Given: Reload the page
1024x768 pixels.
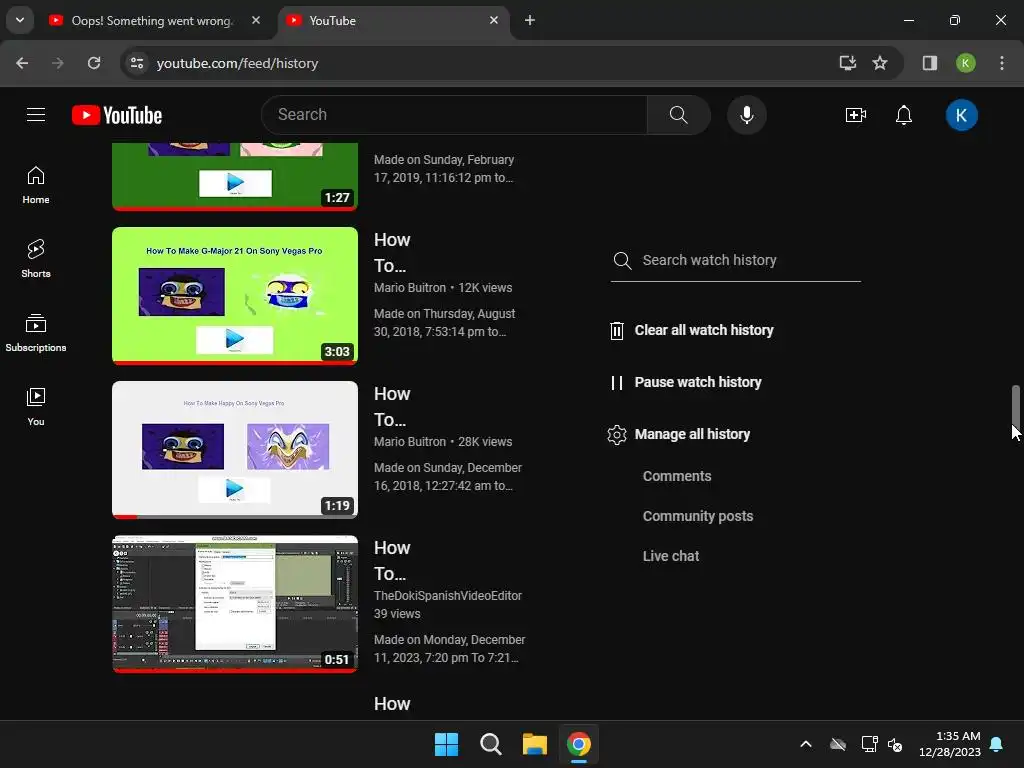Looking at the screenshot, I should (x=94, y=63).
